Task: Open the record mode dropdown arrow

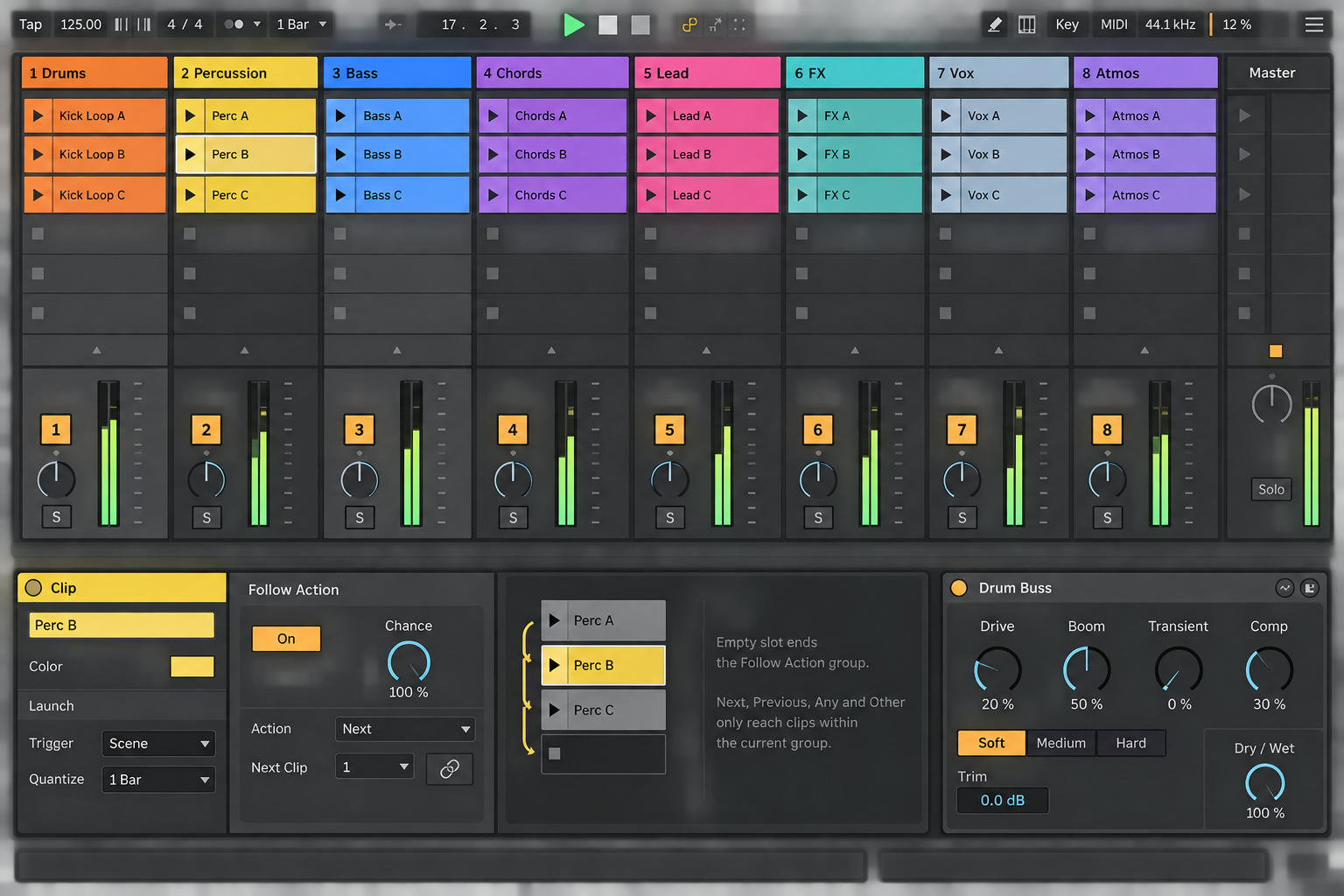Action: (257, 24)
